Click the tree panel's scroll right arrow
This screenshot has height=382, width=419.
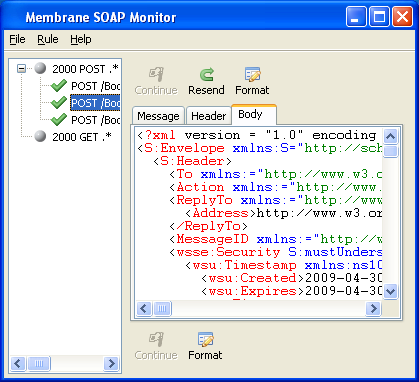coord(112,363)
